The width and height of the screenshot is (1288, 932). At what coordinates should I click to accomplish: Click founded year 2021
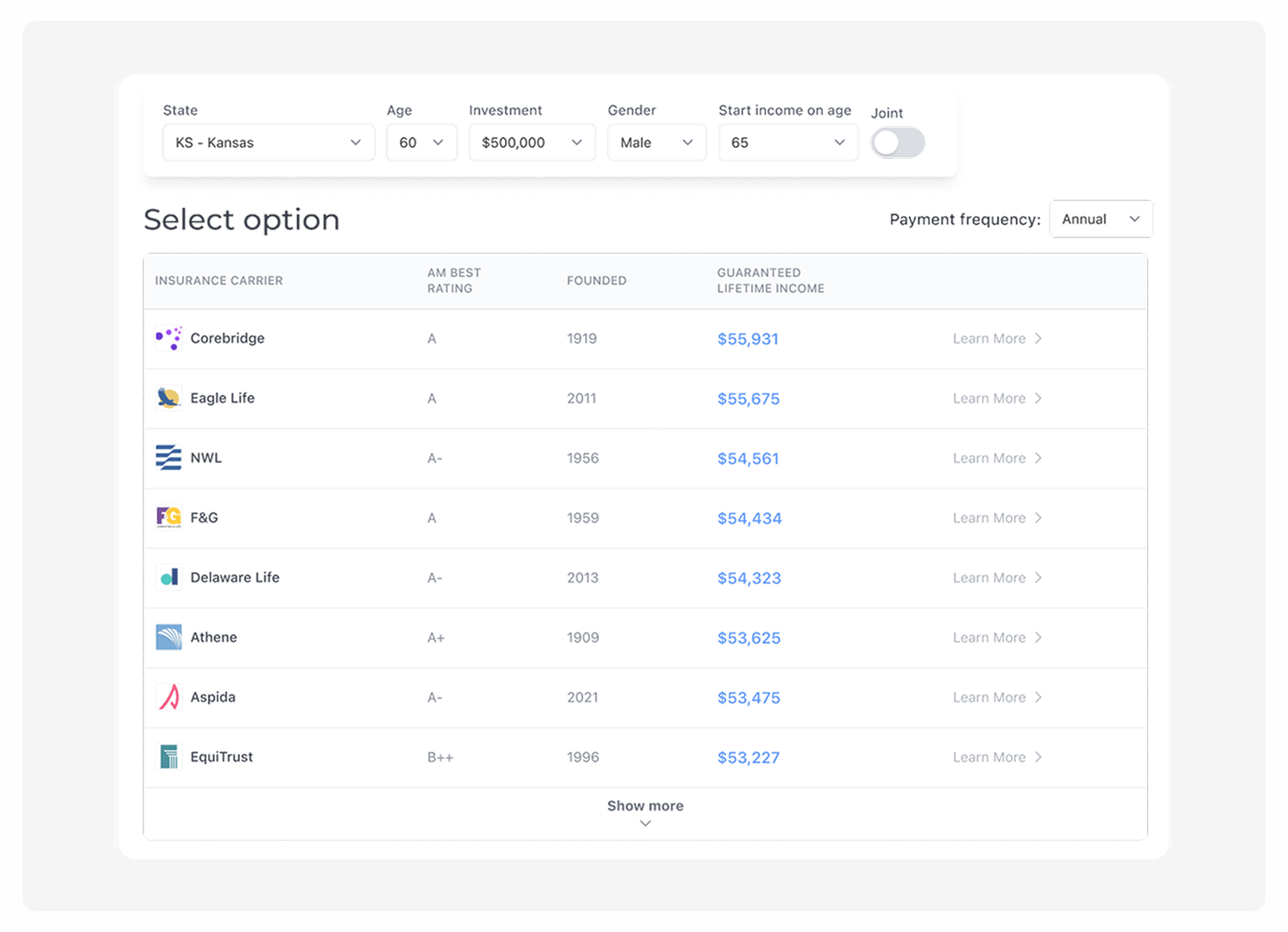click(583, 697)
